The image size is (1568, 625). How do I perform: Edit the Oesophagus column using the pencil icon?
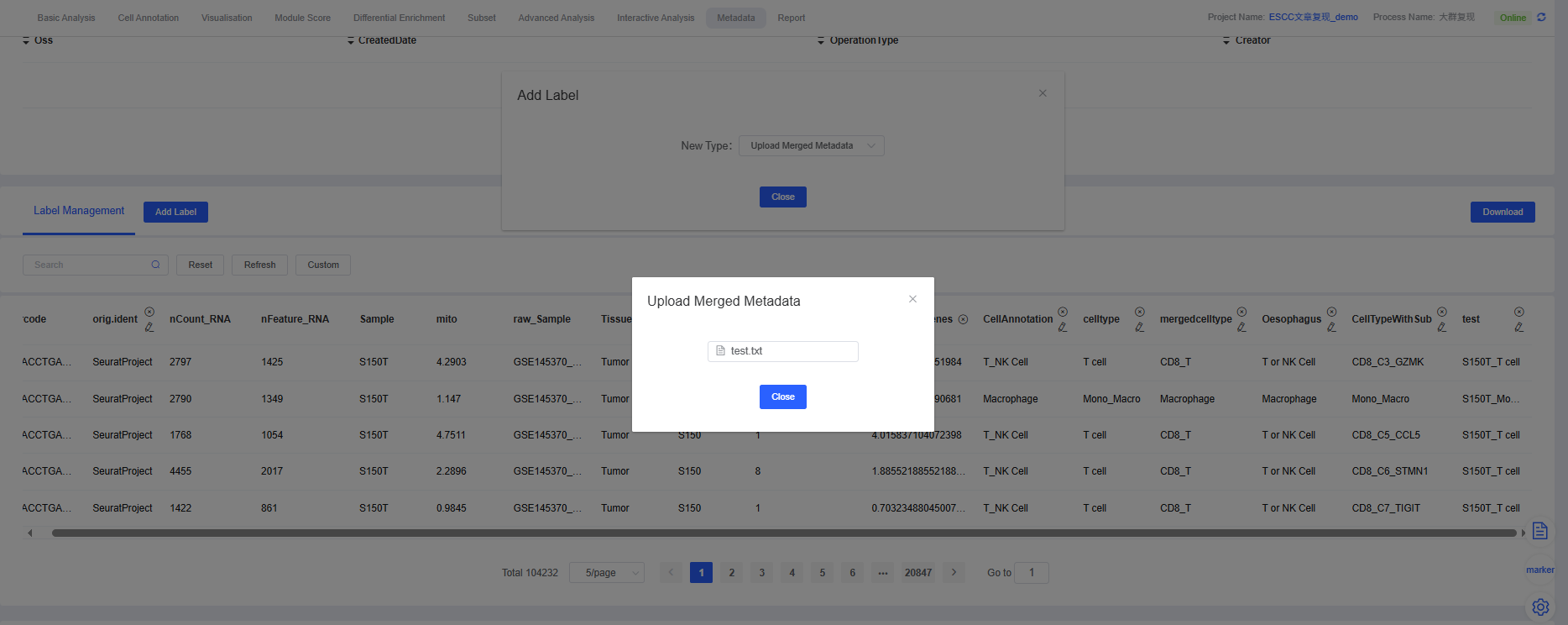coord(1331,328)
